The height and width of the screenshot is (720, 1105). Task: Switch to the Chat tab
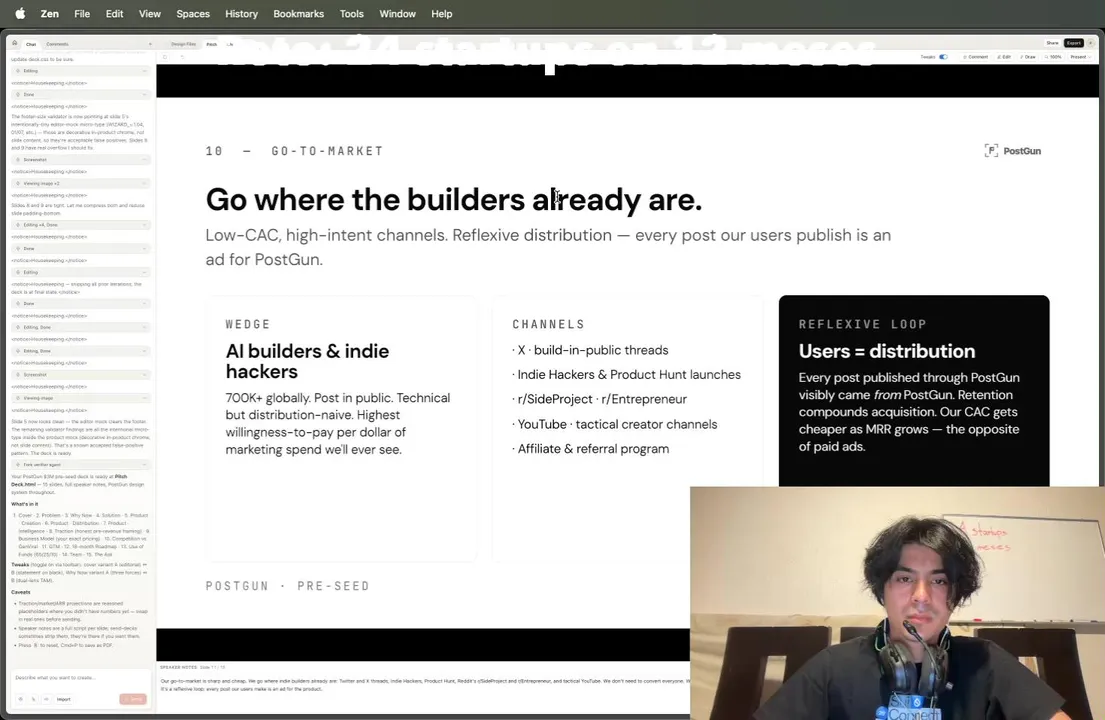[31, 44]
